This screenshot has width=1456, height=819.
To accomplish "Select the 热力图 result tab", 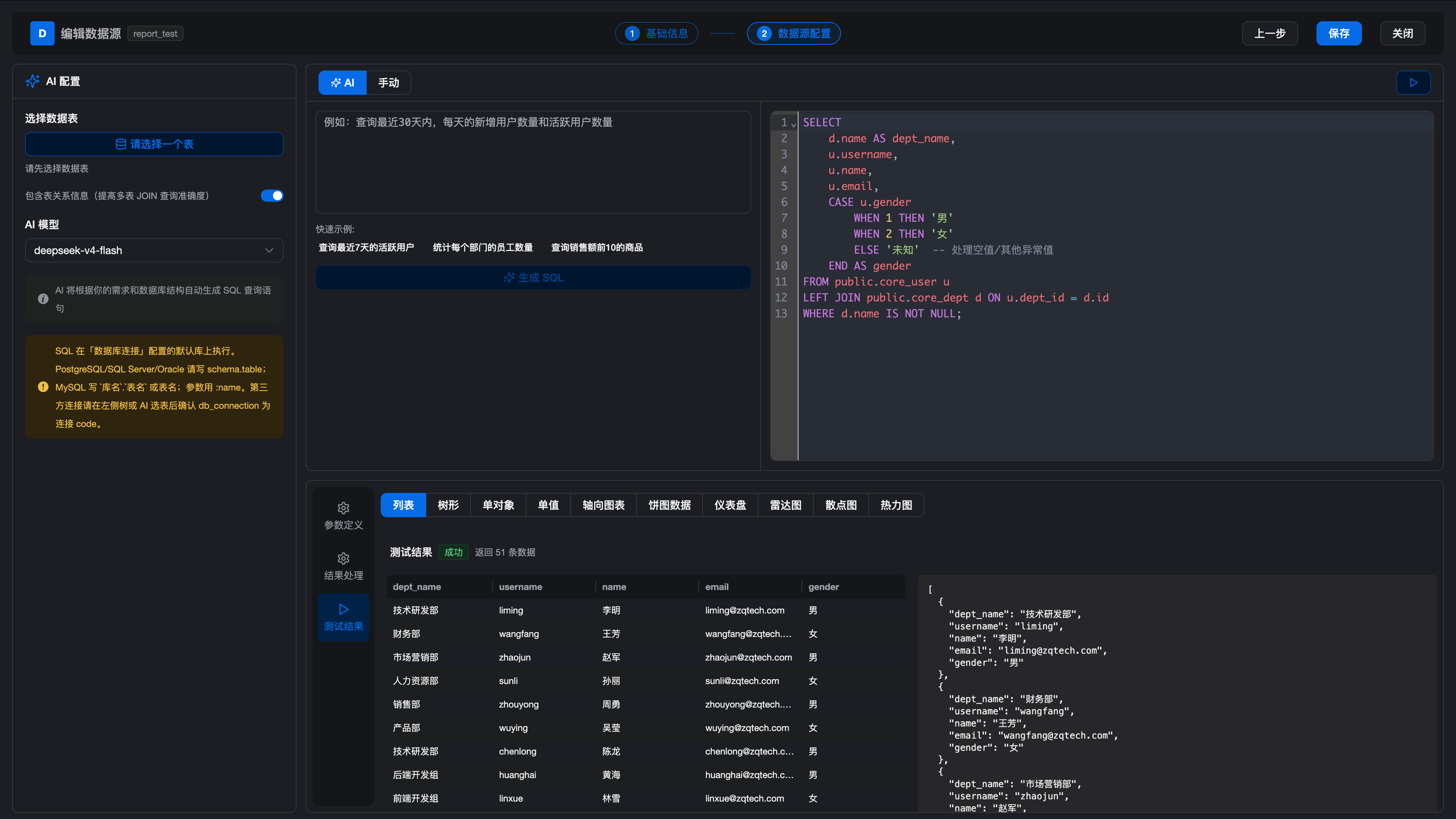I will 896,505.
